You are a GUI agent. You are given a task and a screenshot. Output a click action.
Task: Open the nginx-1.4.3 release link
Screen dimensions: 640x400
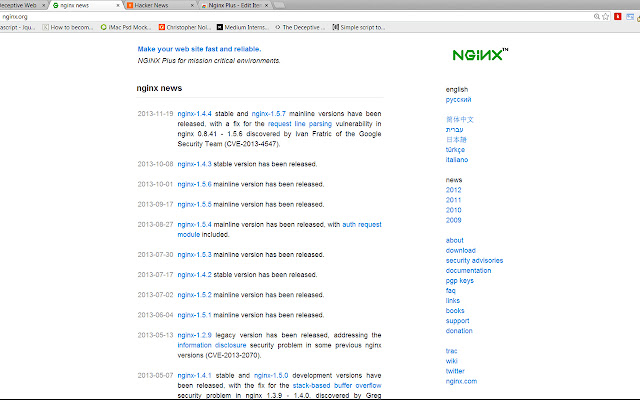(194, 164)
